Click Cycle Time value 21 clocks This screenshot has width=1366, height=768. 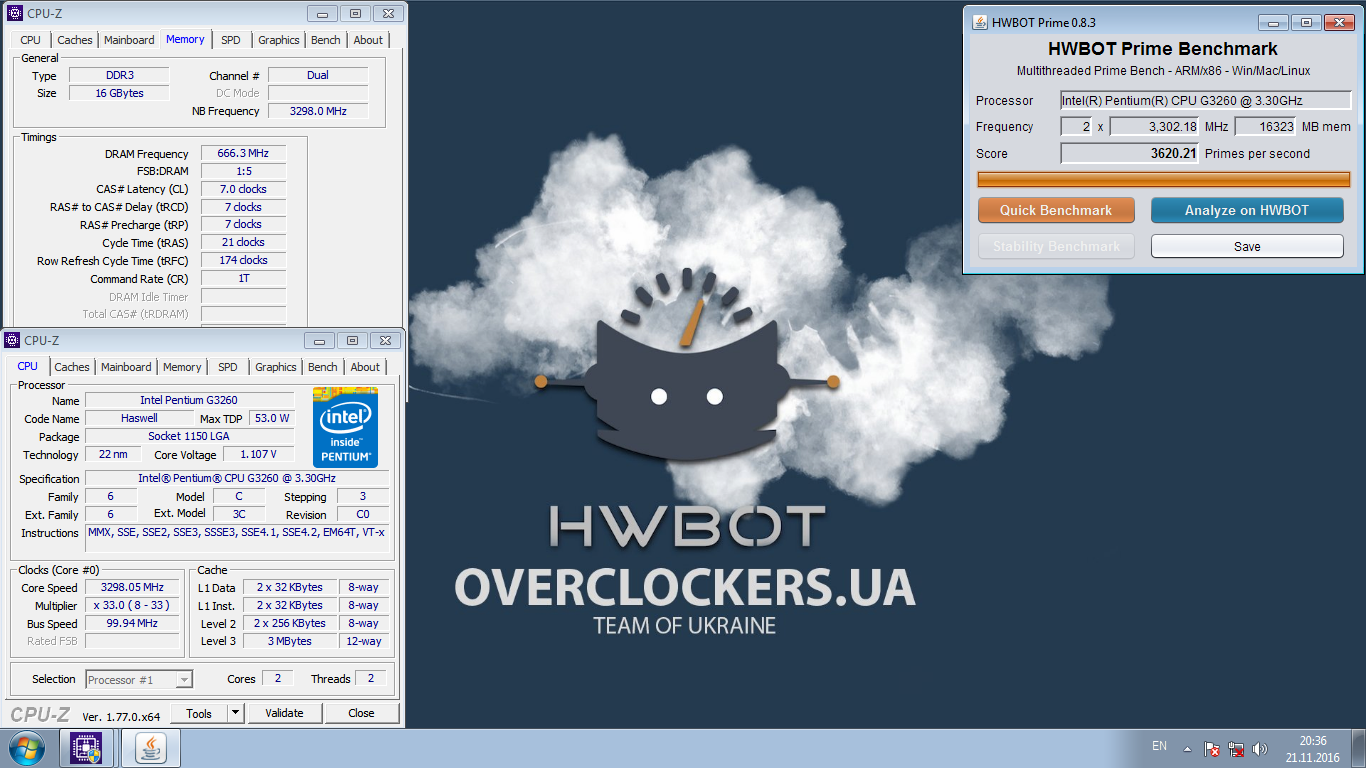pos(243,242)
